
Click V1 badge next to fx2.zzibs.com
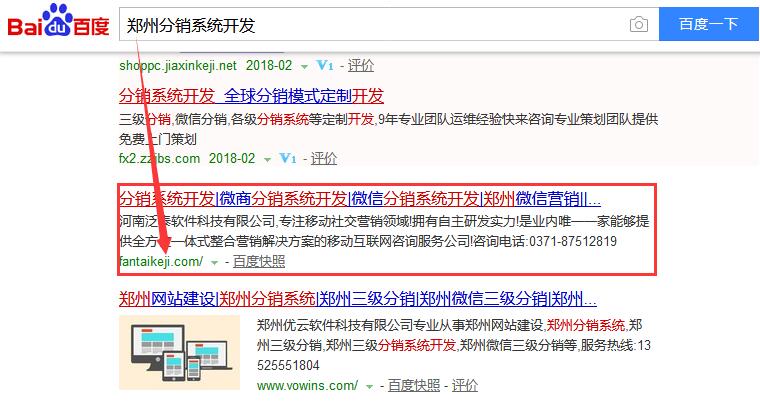pyautogui.click(x=288, y=158)
